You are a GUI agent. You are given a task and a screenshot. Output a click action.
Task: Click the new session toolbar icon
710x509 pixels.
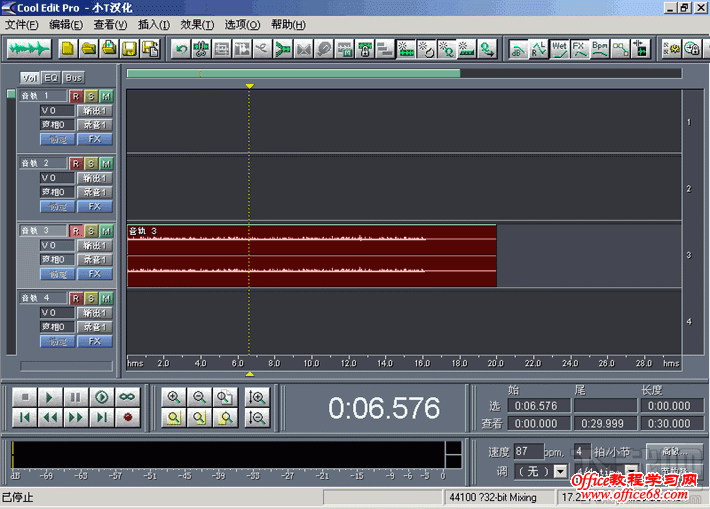tap(68, 48)
